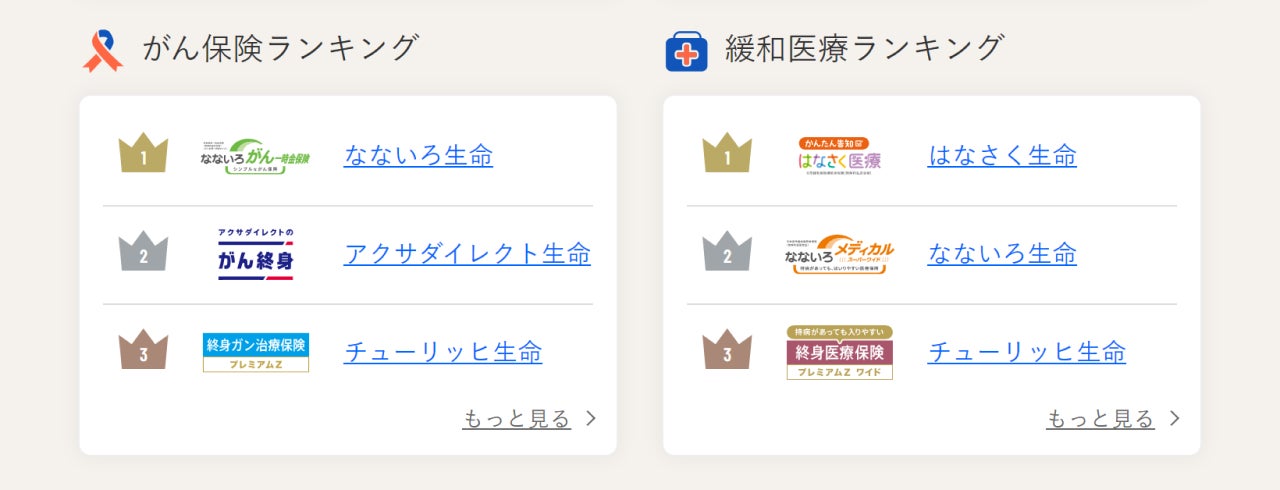Click gold rank 1 crown in 緩和医療ランキング
The width and height of the screenshot is (1280, 490).
pyautogui.click(x=727, y=154)
